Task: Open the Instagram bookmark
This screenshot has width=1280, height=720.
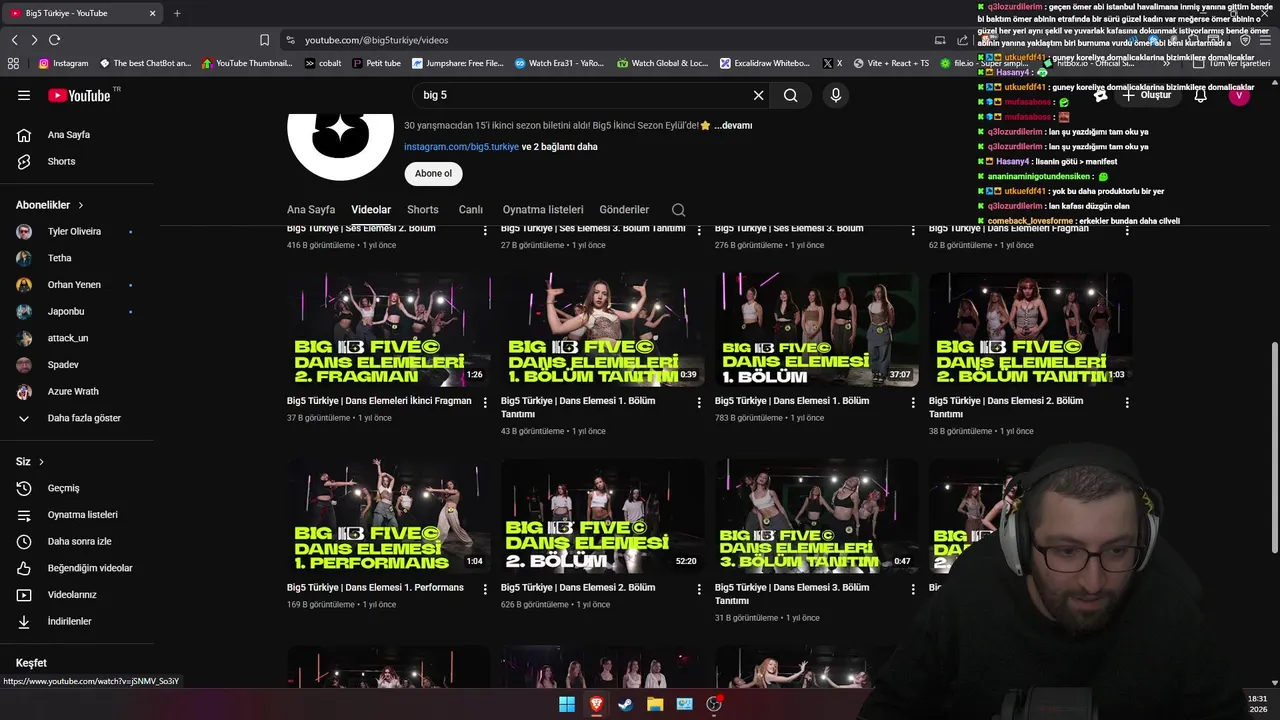Action: point(63,63)
